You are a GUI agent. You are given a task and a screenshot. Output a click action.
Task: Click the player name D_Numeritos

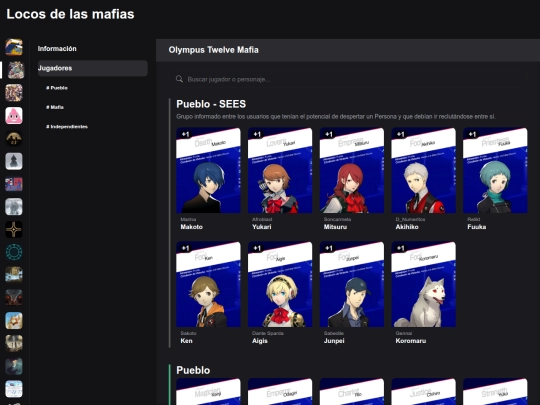(x=410, y=219)
